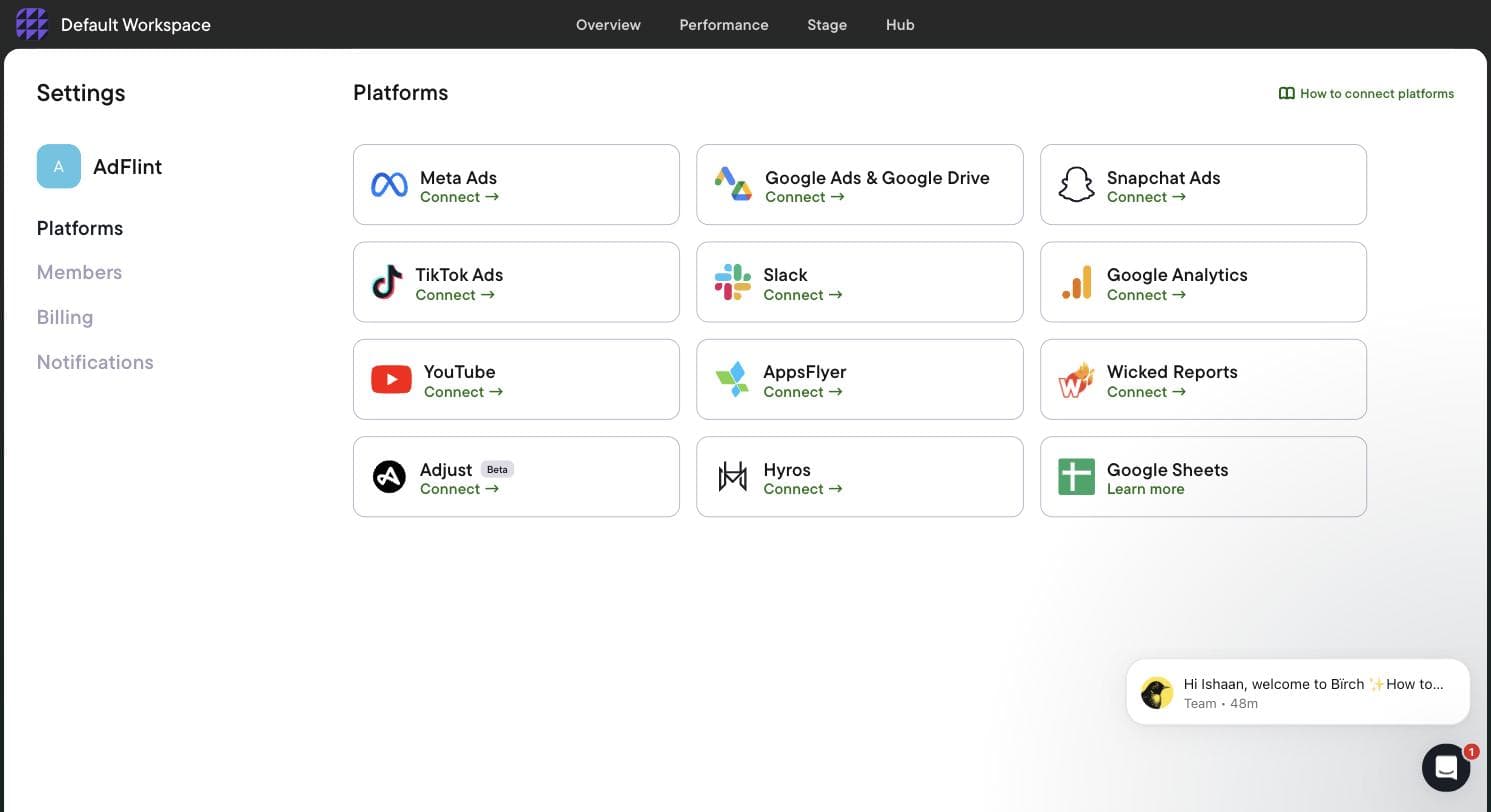
Task: Click the Meta Ads infinity logo icon
Action: click(389, 185)
